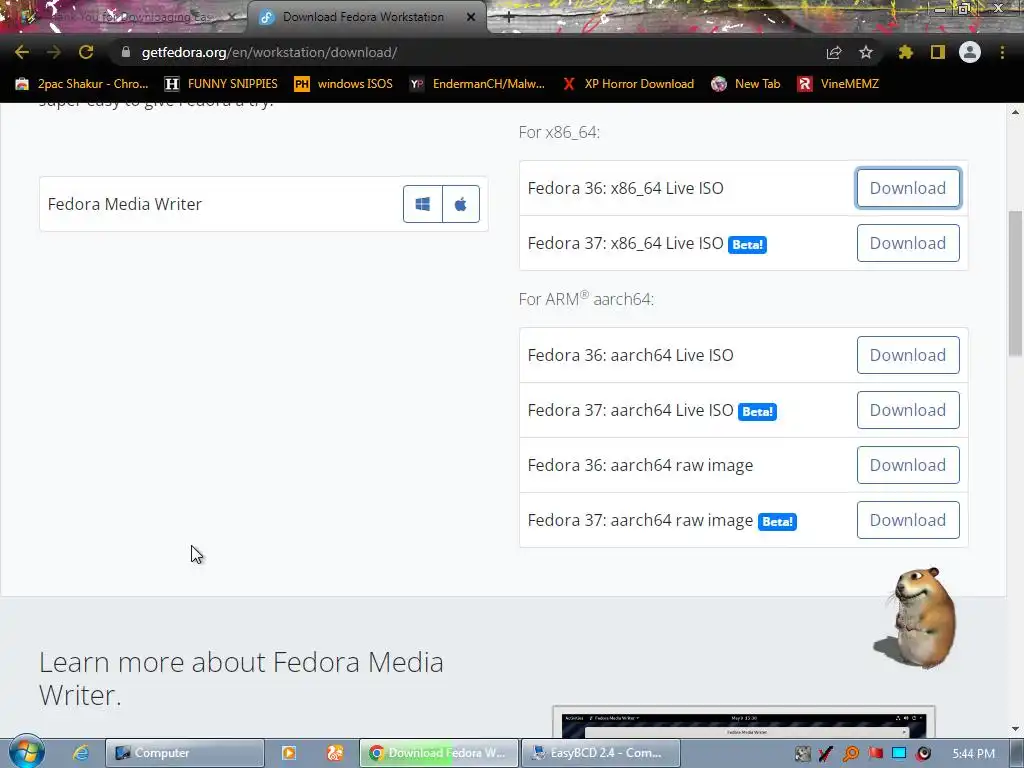Click the scrollbar up arrow

pyautogui.click(x=1015, y=112)
